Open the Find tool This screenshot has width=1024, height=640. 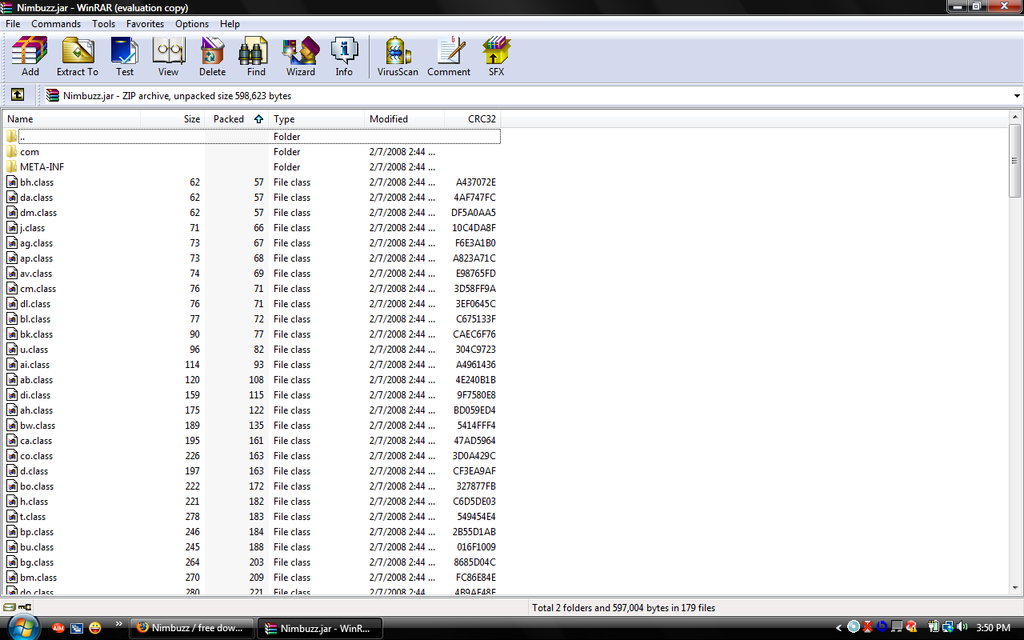pyautogui.click(x=255, y=57)
